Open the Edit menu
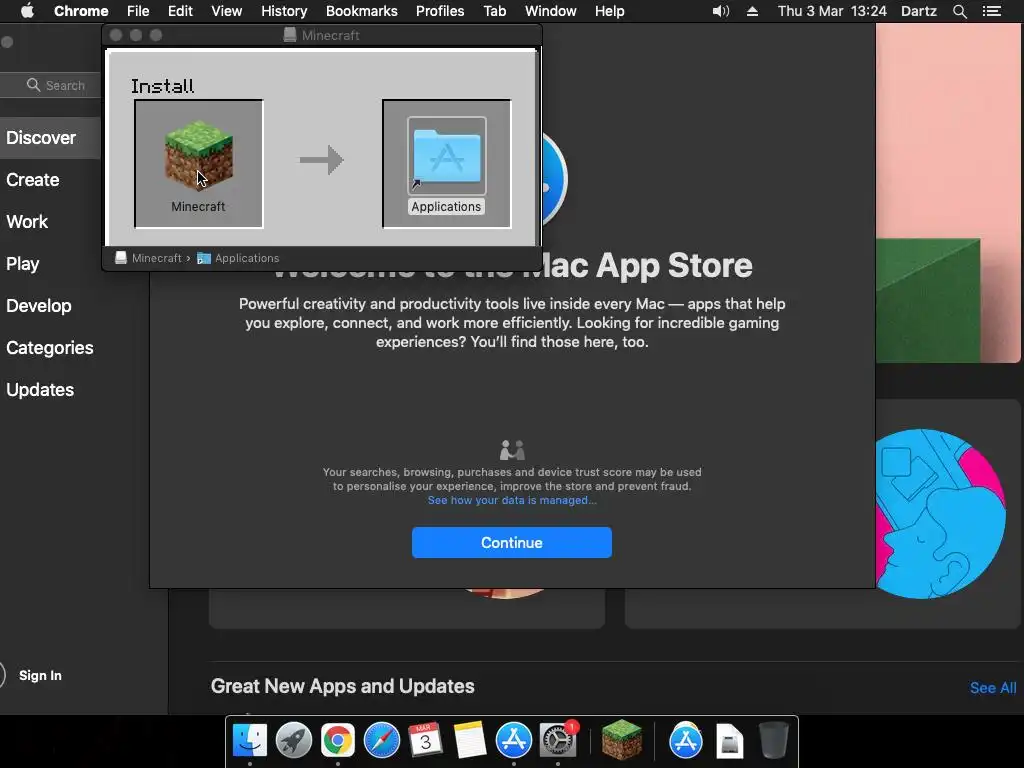The height and width of the screenshot is (768, 1024). coord(180,11)
